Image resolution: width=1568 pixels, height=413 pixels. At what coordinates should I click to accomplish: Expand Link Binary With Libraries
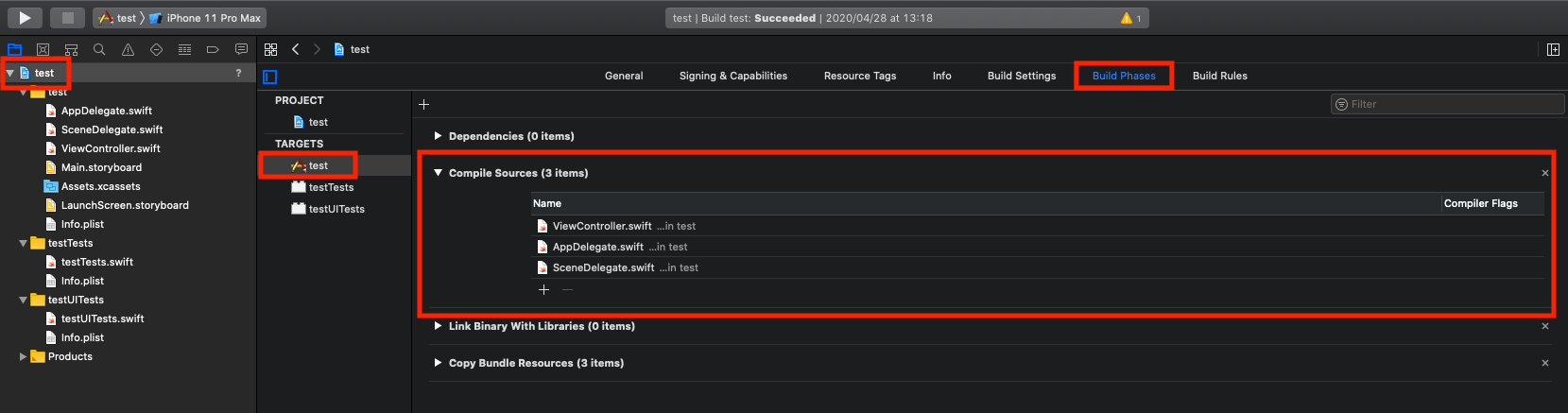click(438, 326)
